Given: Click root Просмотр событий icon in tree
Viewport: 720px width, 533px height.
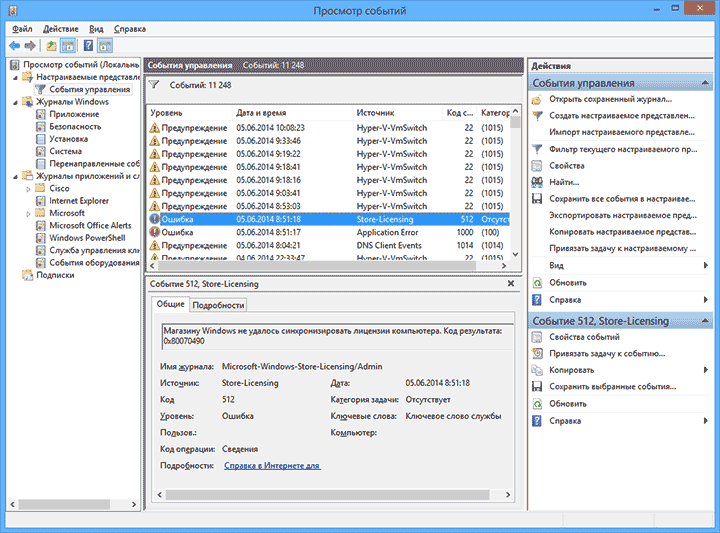Looking at the screenshot, I should tap(15, 65).
